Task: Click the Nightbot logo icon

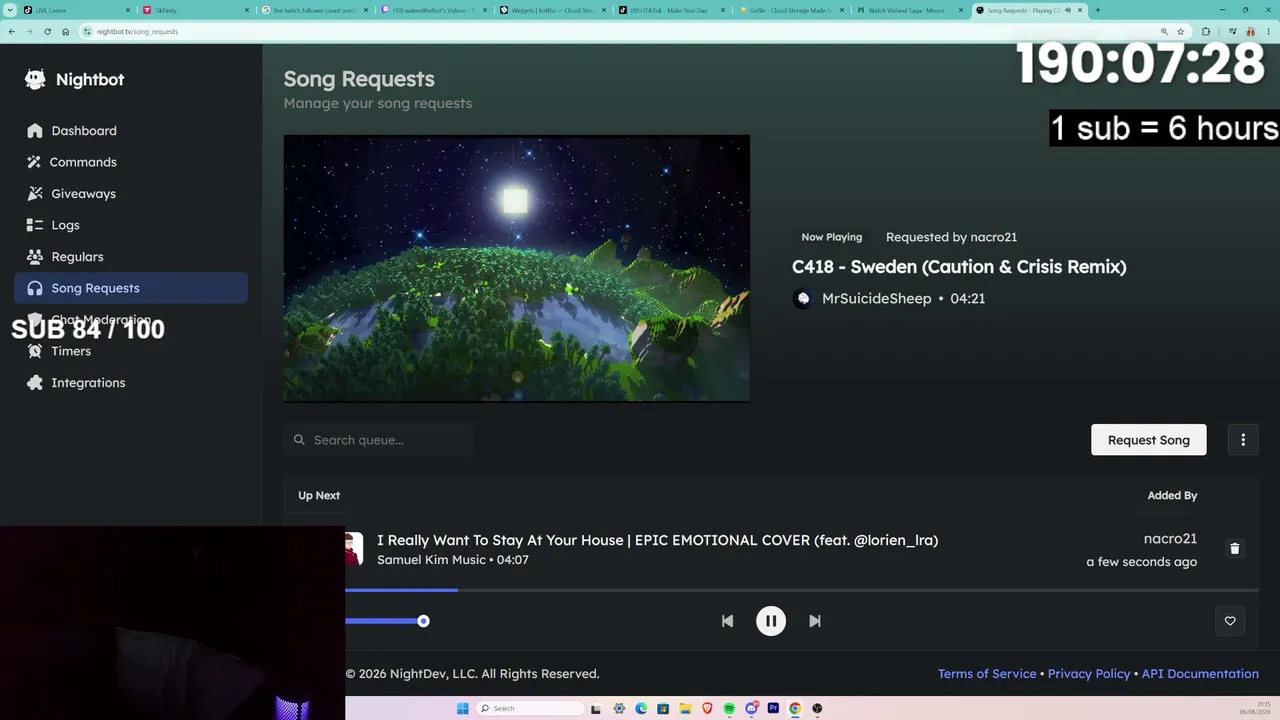Action: (35, 80)
